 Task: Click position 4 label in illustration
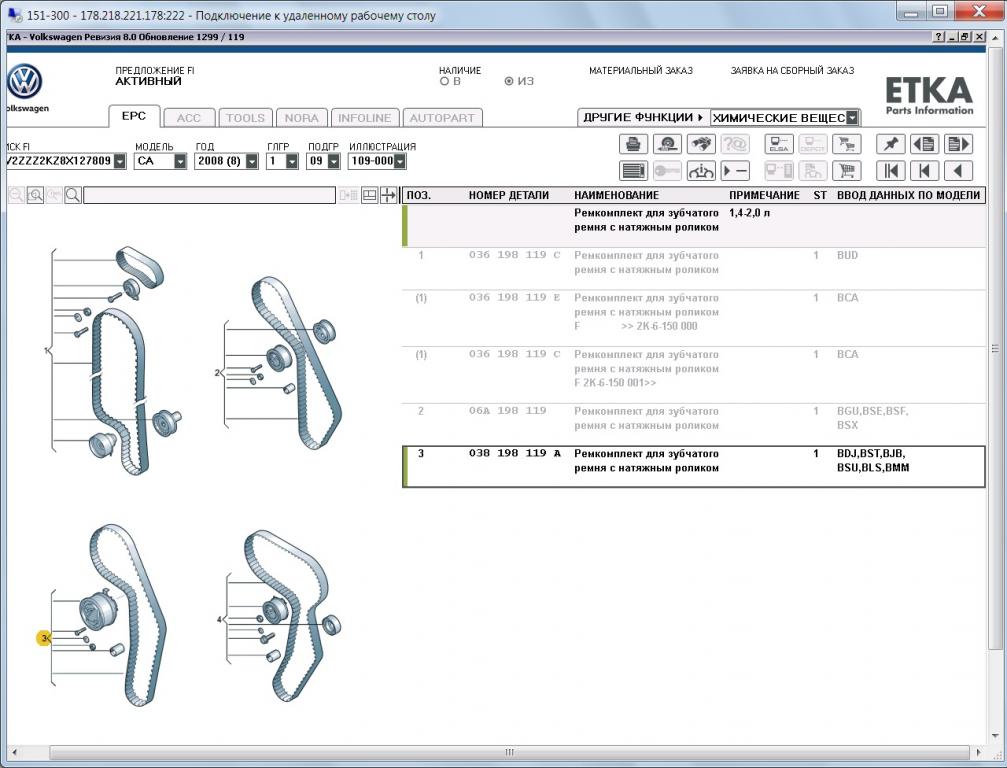(x=220, y=620)
